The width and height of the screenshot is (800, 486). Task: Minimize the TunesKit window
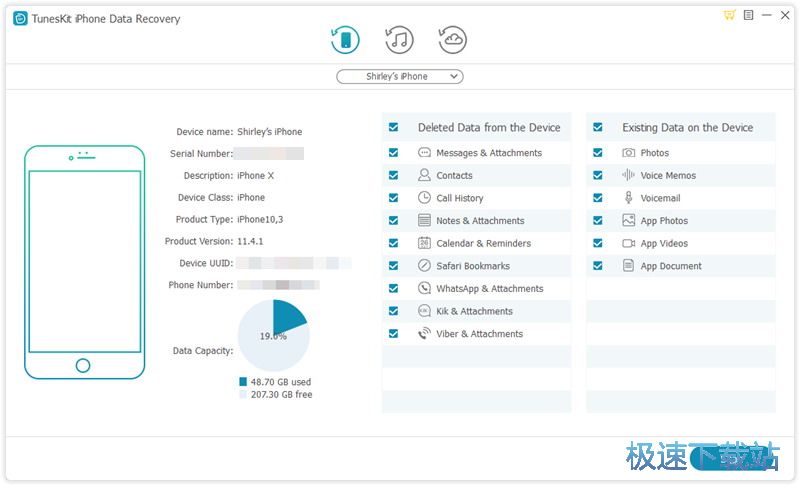click(766, 15)
